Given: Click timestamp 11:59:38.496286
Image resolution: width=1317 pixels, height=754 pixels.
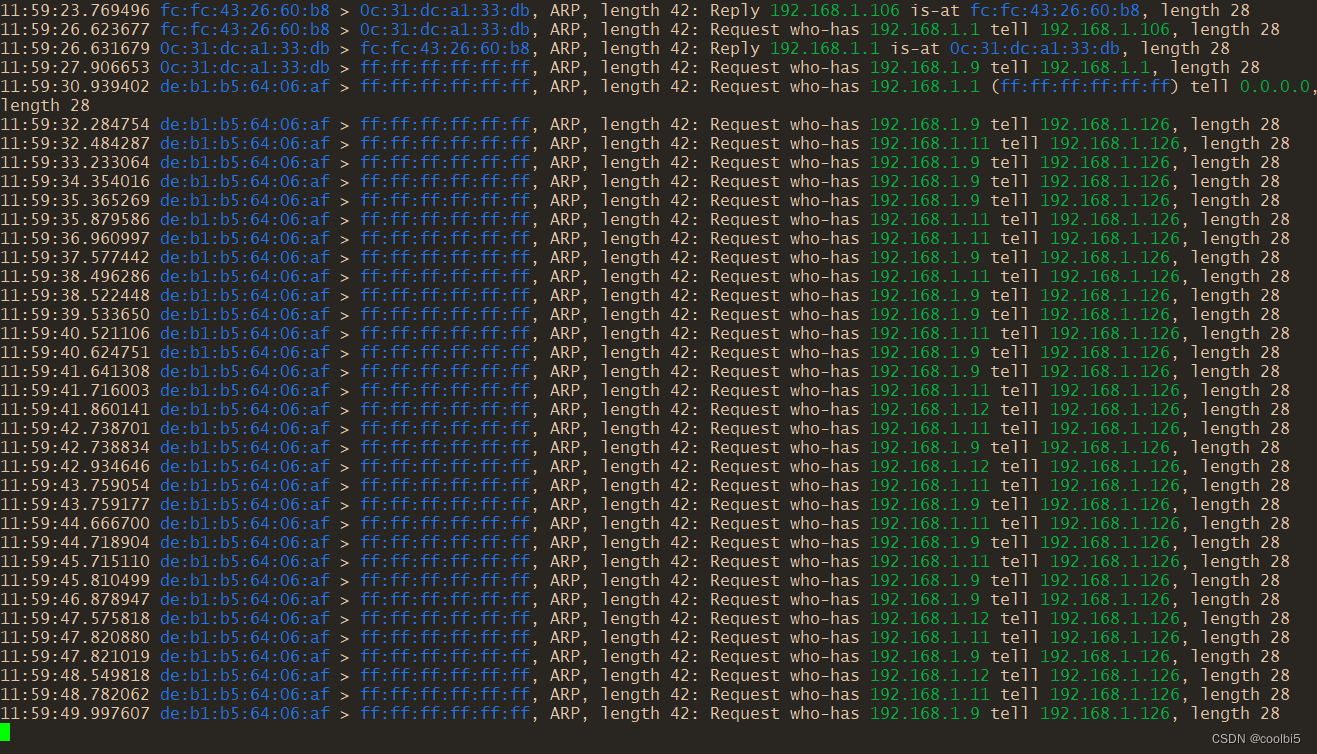Looking at the screenshot, I should [x=75, y=277].
